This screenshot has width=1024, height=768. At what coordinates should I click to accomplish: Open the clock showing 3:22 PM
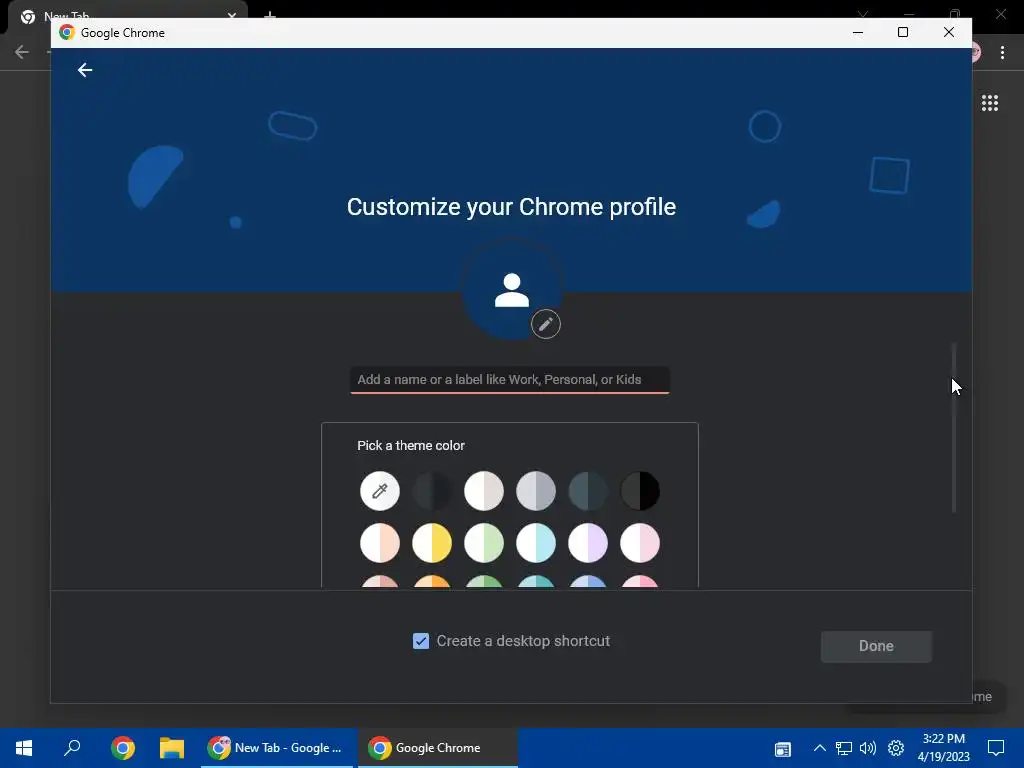(x=944, y=748)
